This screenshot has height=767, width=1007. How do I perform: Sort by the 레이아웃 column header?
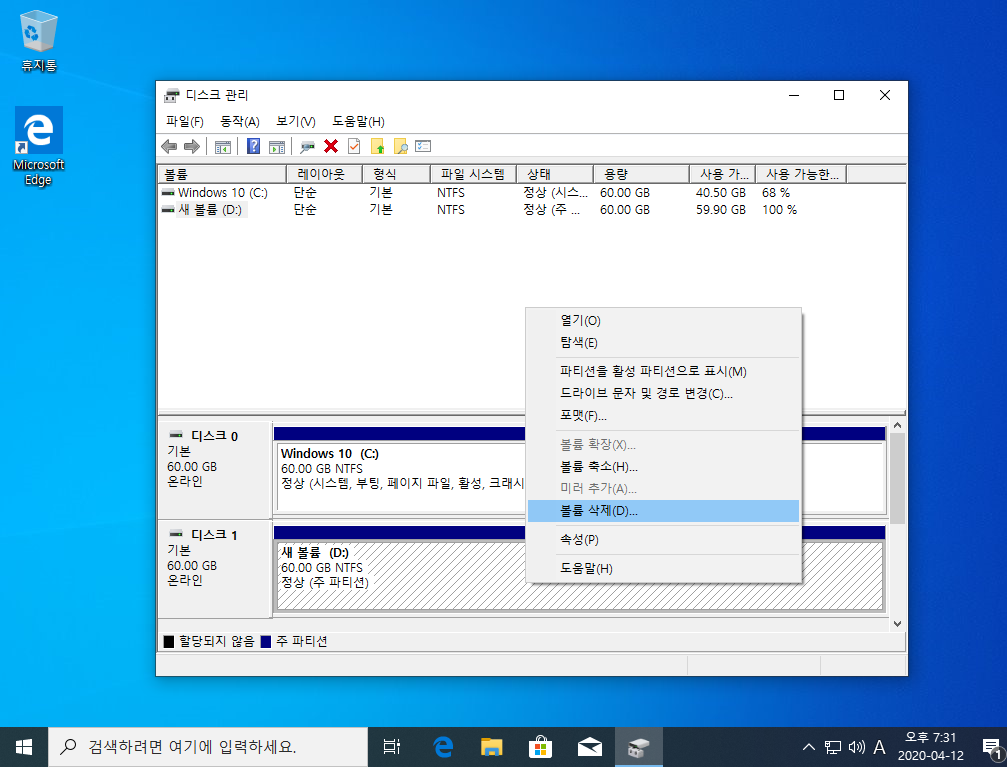click(x=324, y=174)
